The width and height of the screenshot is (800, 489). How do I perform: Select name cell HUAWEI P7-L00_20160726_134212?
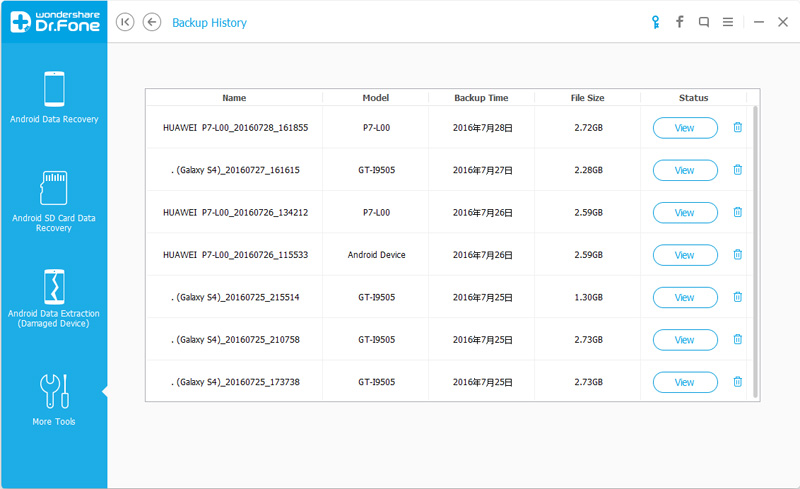(x=235, y=212)
